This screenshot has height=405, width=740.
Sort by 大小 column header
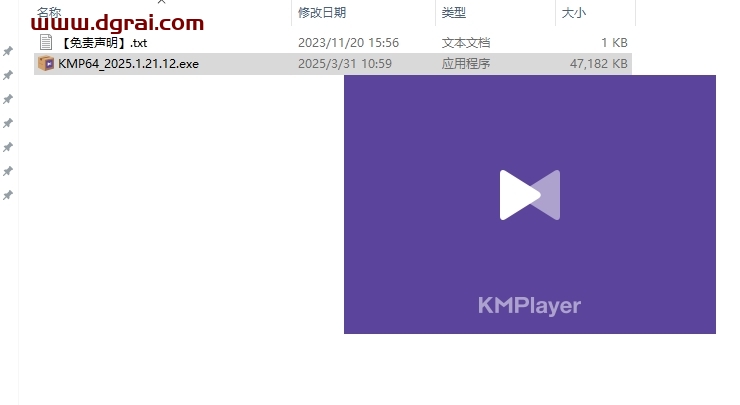coord(573,13)
